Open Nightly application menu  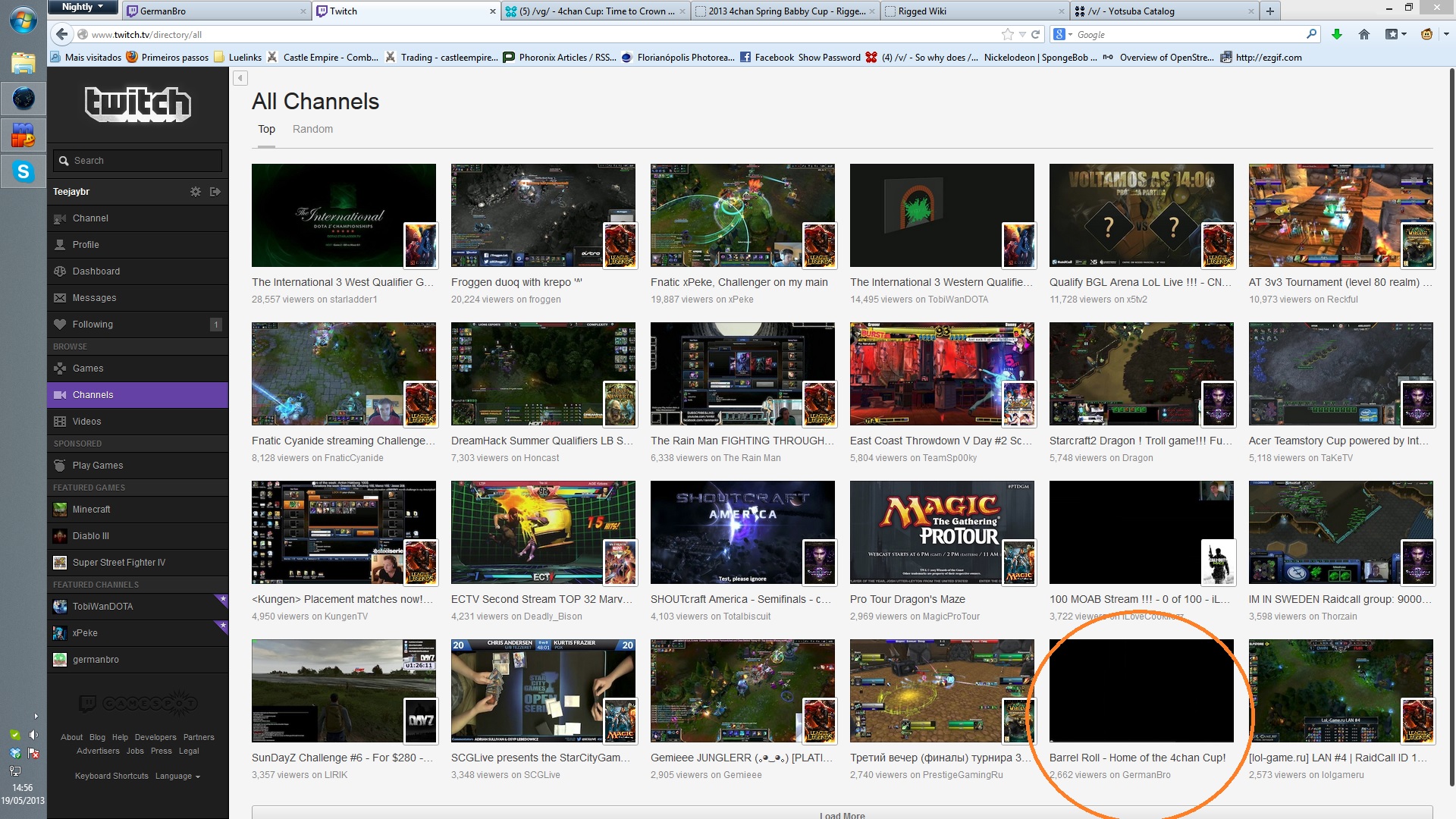[82, 7]
